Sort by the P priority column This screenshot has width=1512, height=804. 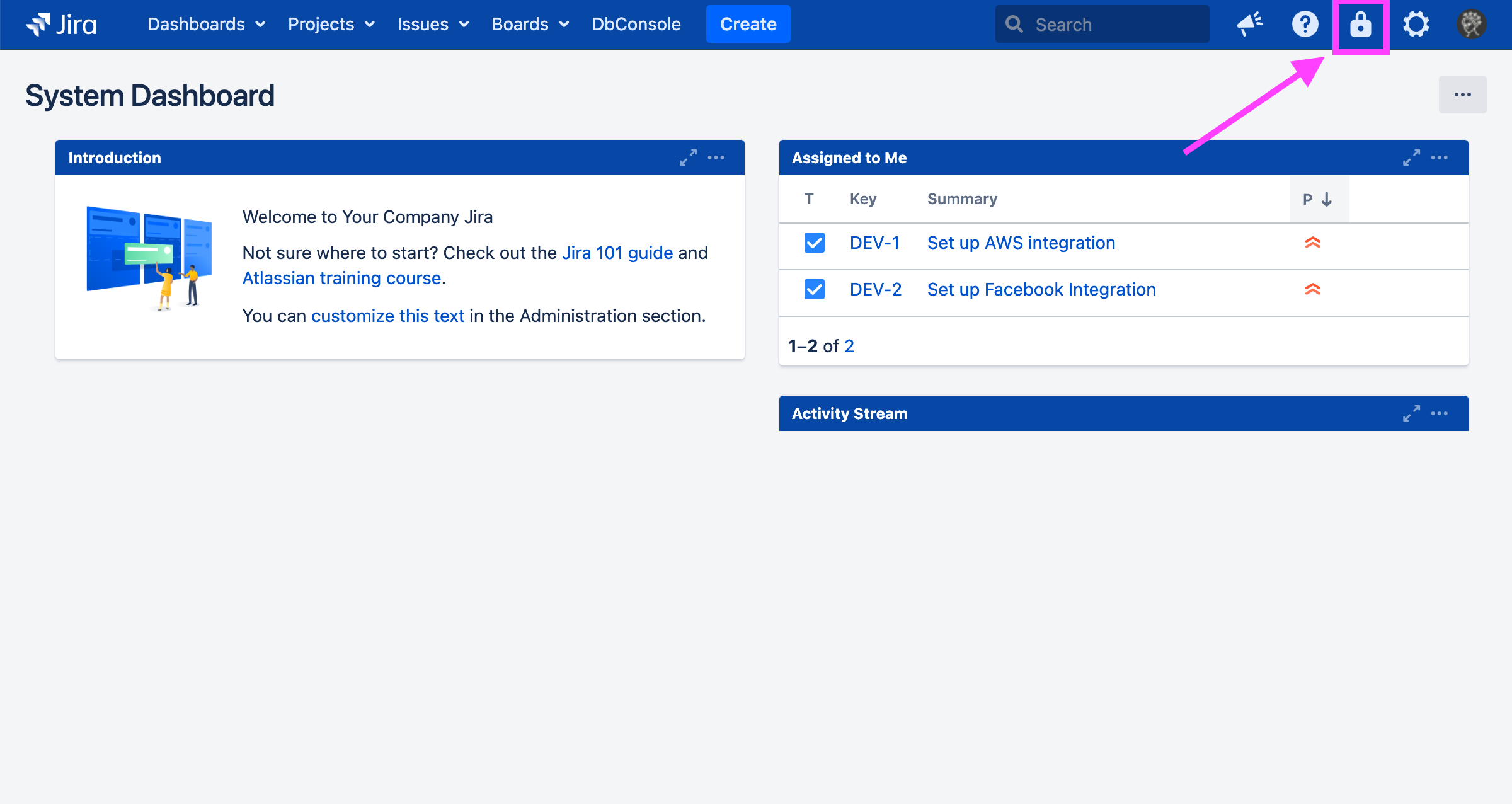pyautogui.click(x=1318, y=199)
